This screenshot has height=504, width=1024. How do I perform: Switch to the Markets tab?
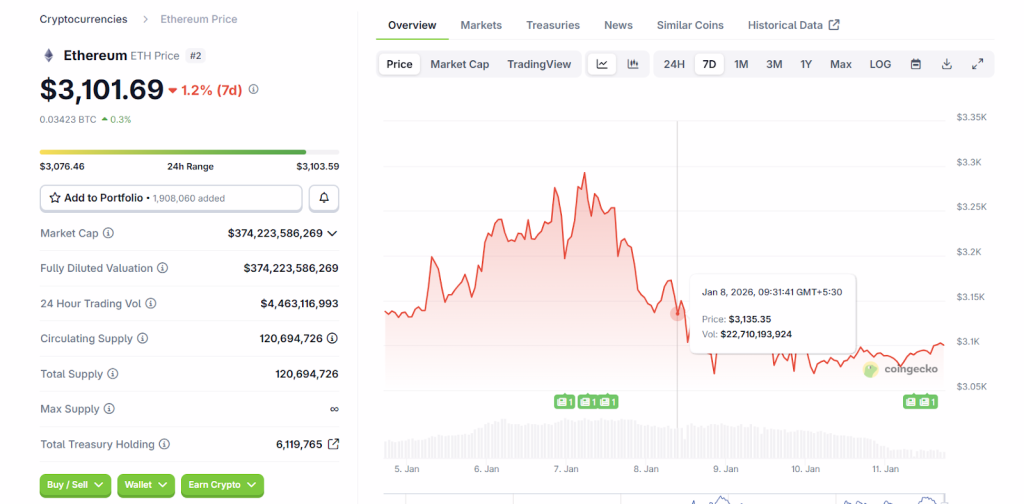point(481,25)
